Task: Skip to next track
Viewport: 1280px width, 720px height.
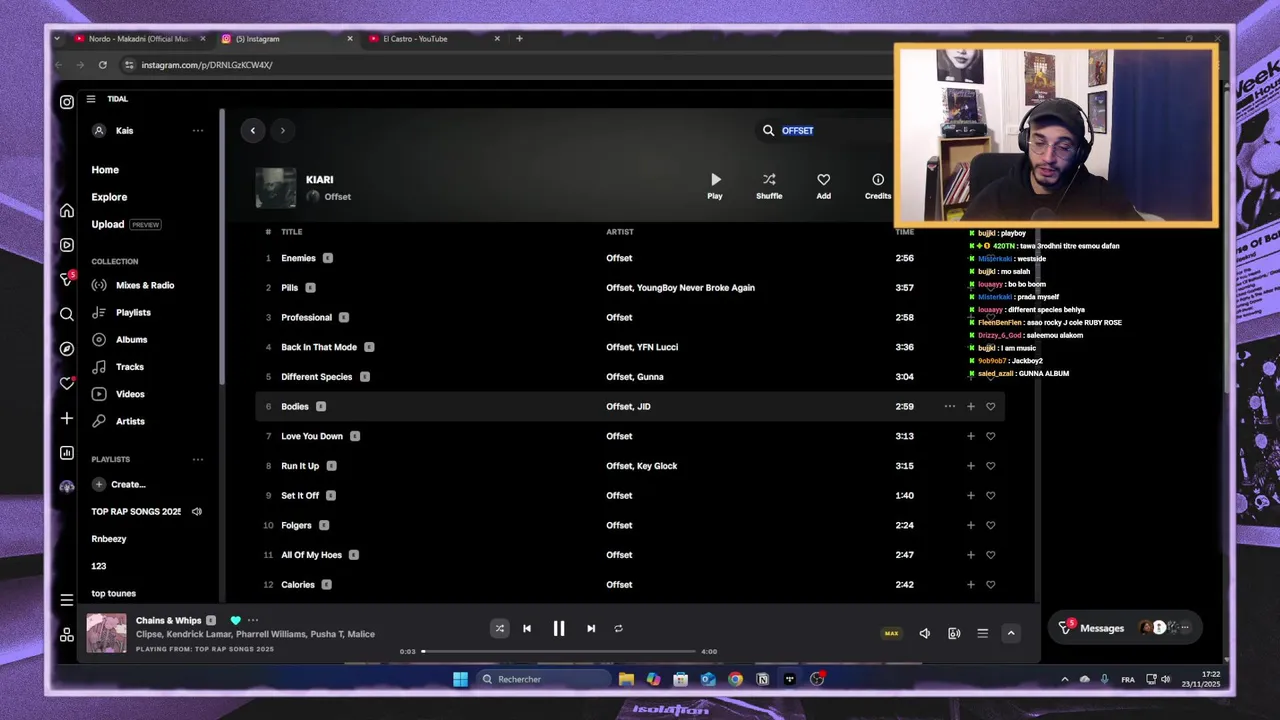Action: coord(591,628)
